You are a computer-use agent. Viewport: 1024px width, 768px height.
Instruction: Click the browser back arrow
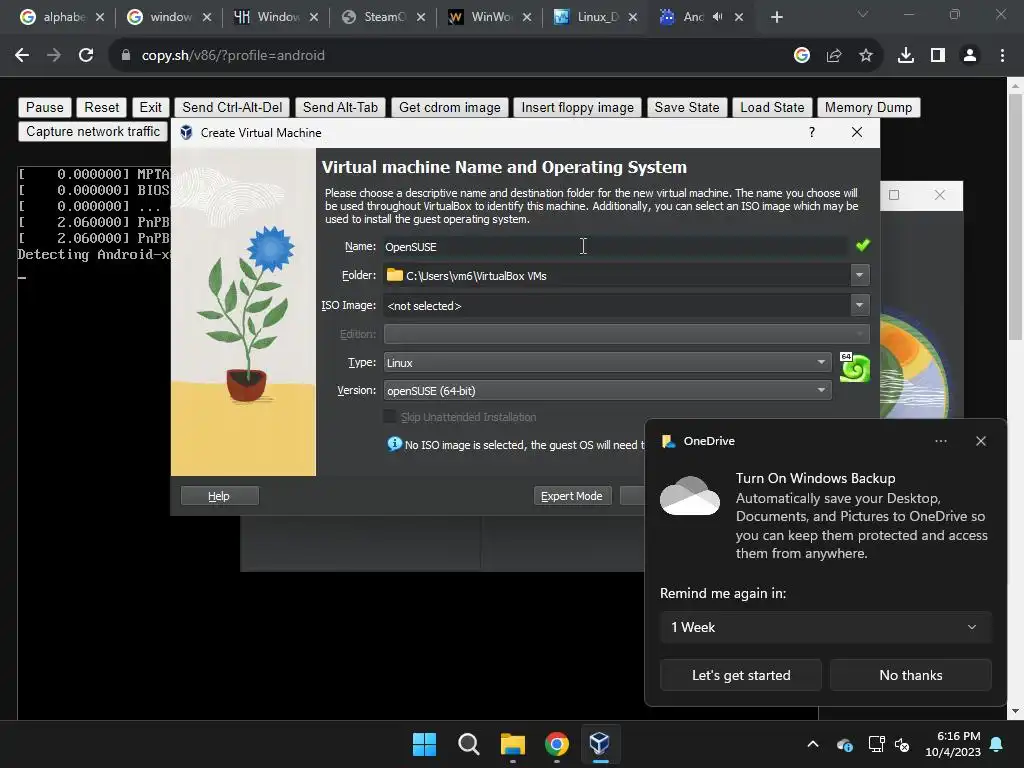tap(22, 56)
